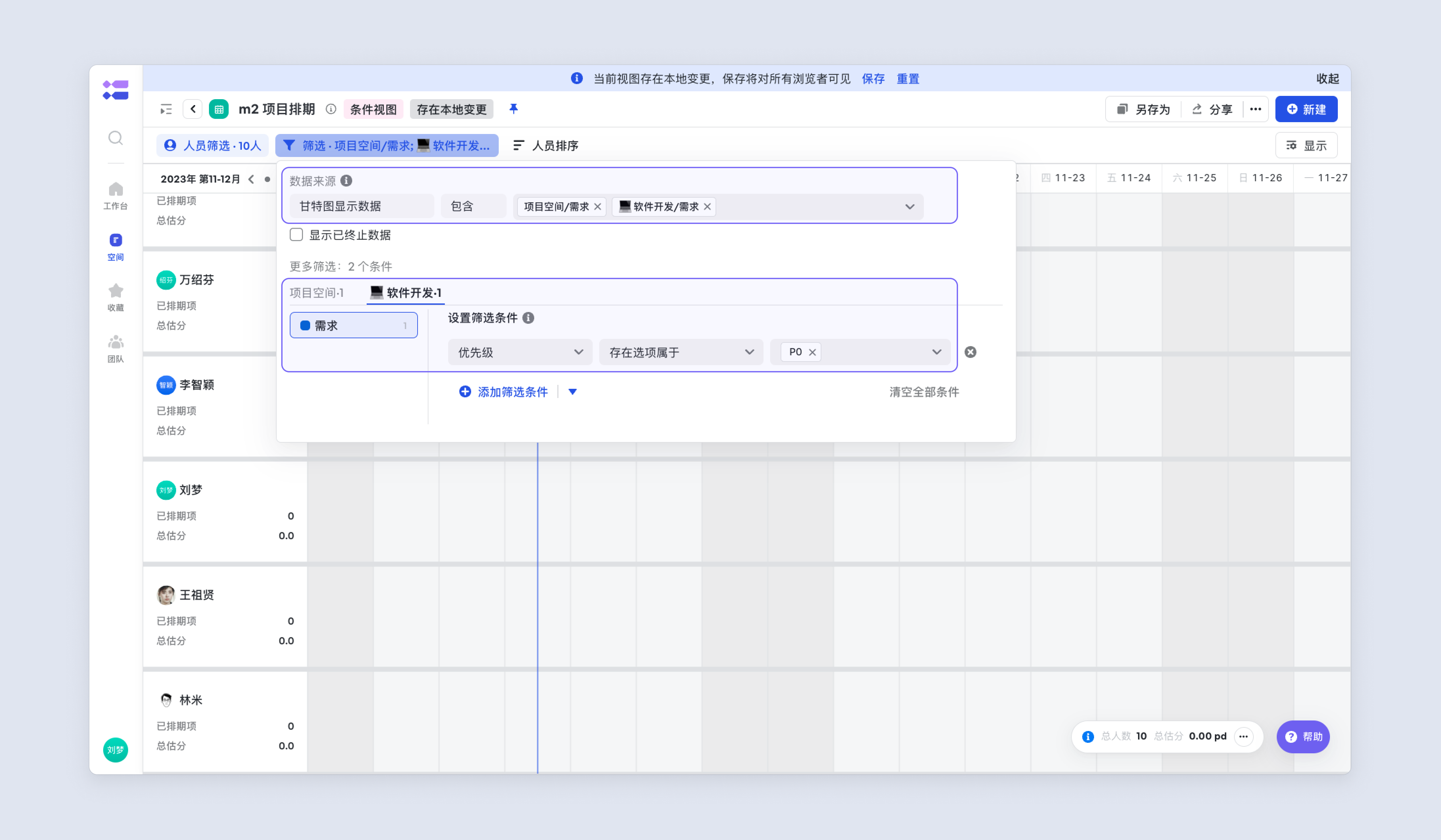Click 王祖贤's avatar photo
The image size is (1441, 840).
[x=166, y=595]
